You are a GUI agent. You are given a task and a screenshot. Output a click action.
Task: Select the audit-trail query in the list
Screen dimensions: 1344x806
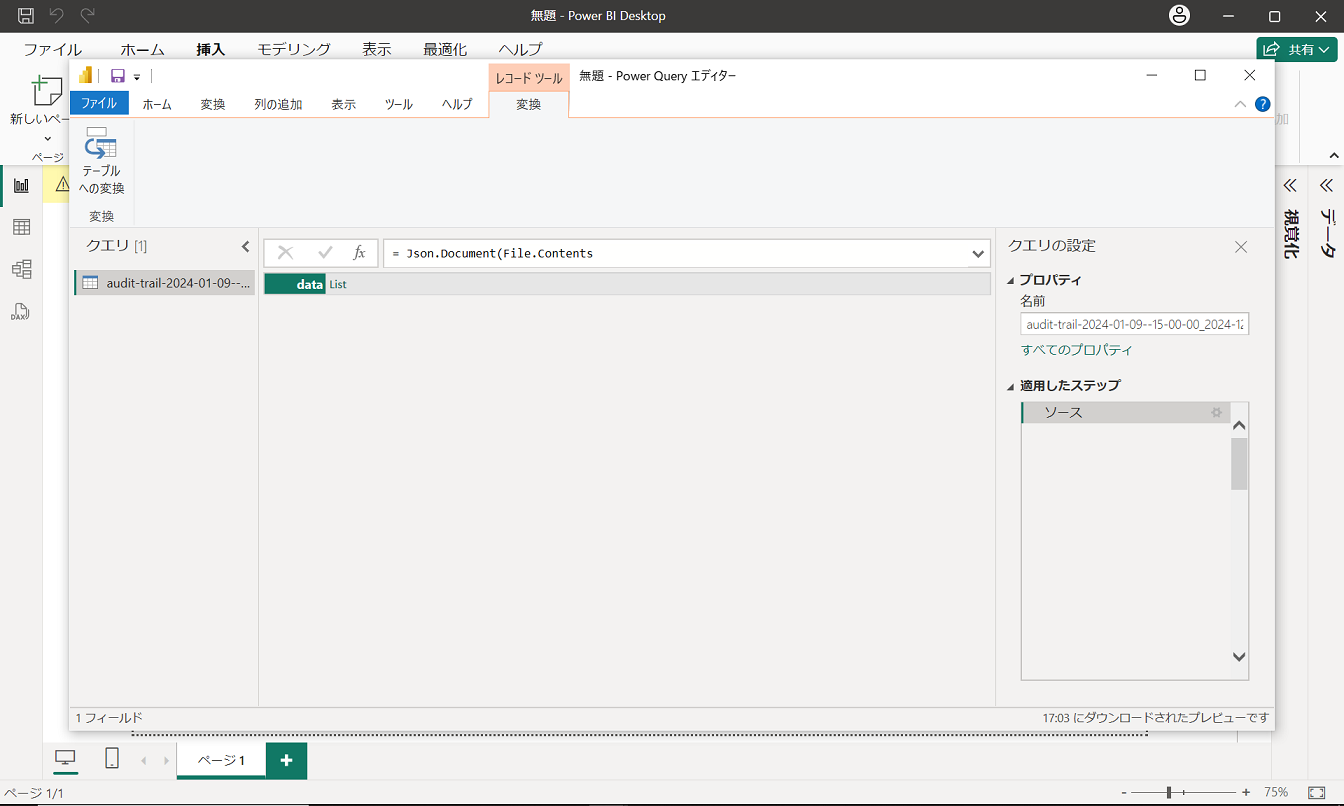click(165, 283)
